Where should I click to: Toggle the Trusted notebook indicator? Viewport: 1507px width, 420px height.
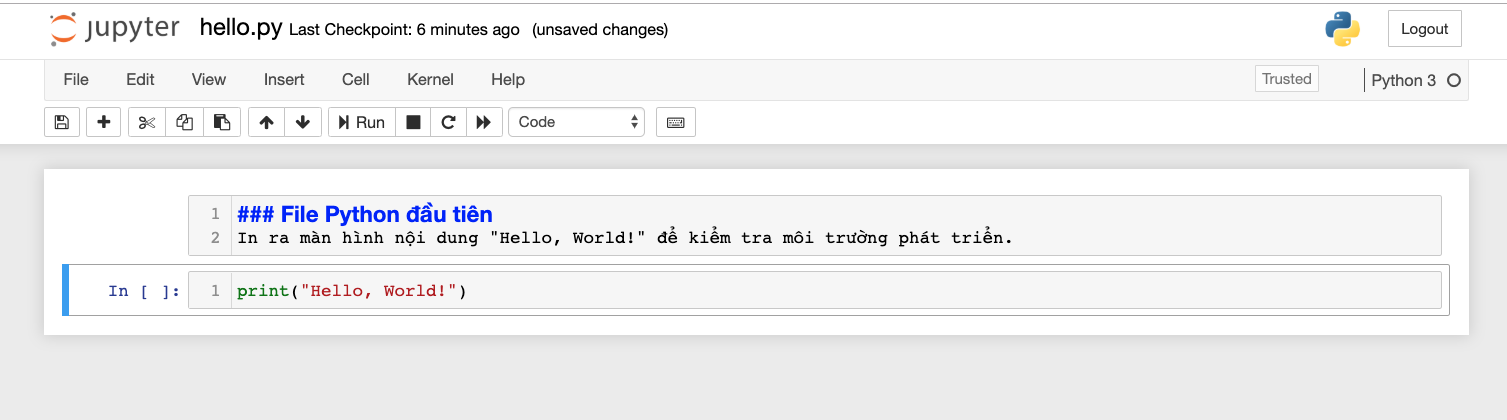point(1287,79)
